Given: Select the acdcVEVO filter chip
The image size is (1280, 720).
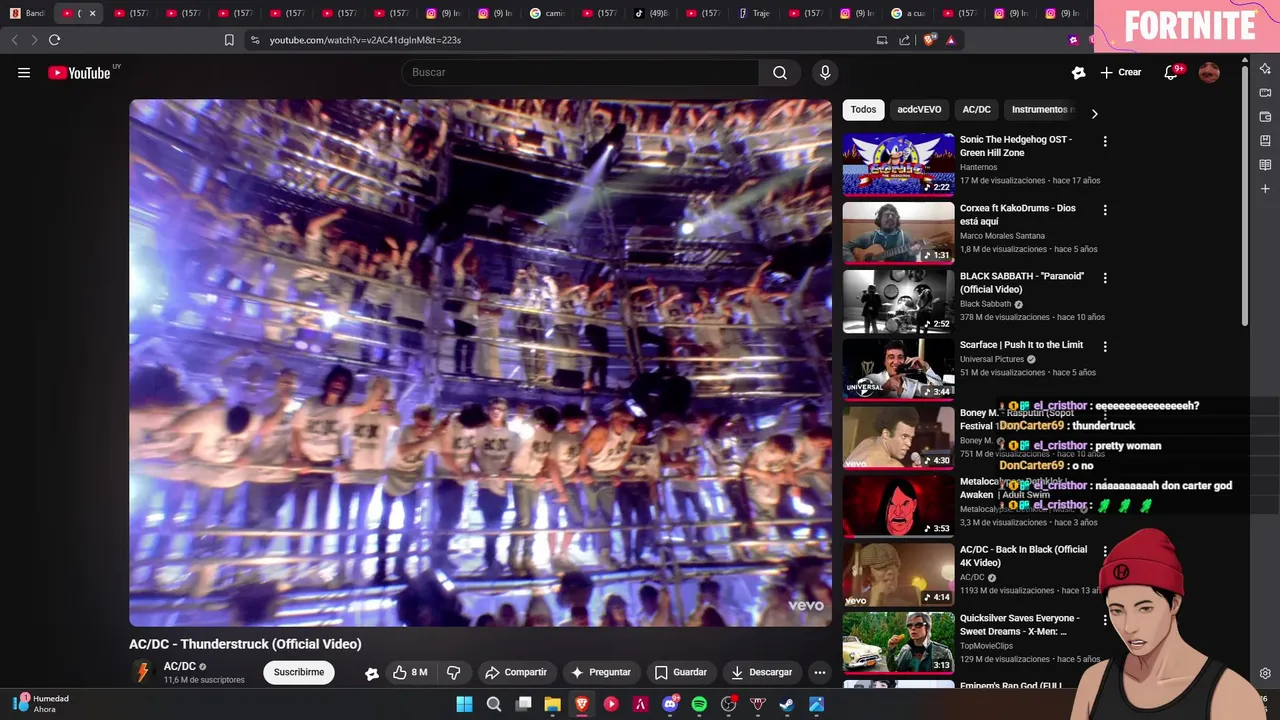Looking at the screenshot, I should (919, 110).
